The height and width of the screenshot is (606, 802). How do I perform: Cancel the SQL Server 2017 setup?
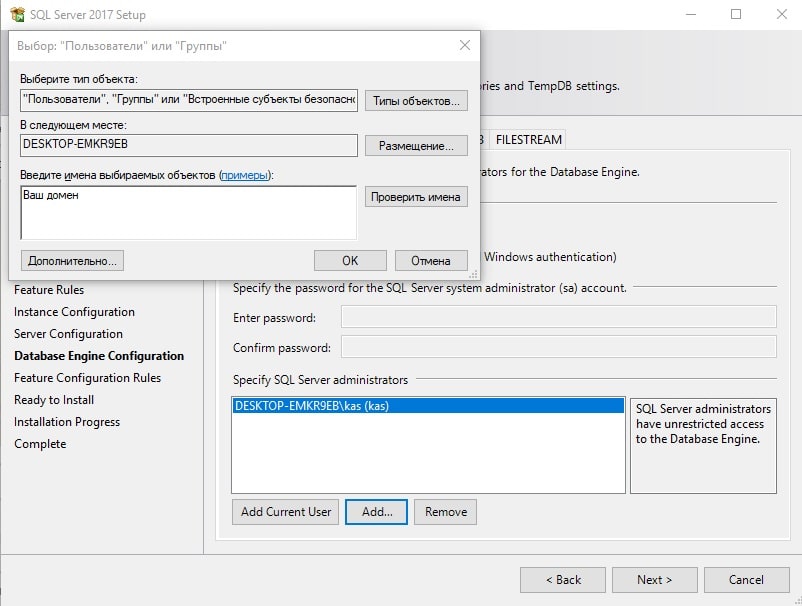pos(746,580)
